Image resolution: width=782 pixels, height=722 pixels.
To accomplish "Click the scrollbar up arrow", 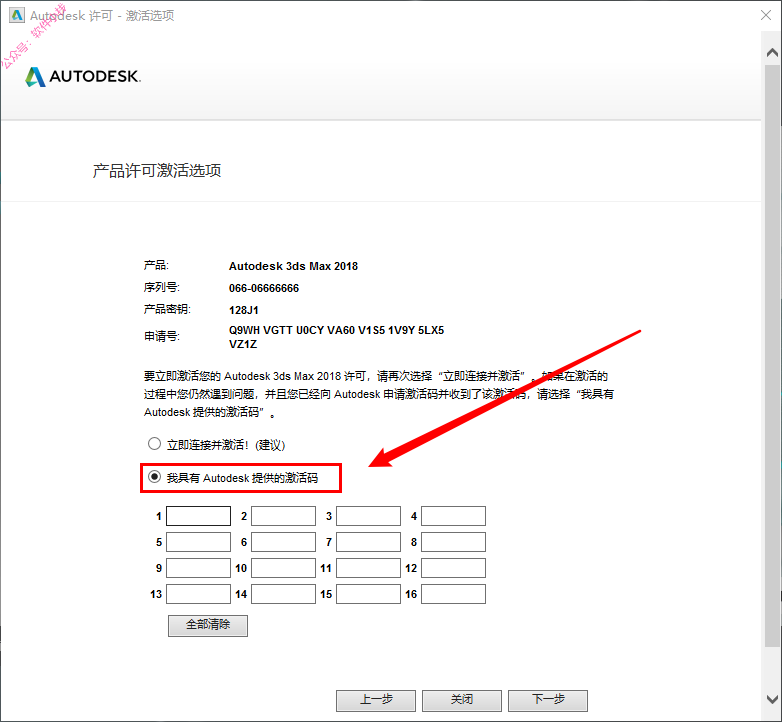I will coord(772,52).
